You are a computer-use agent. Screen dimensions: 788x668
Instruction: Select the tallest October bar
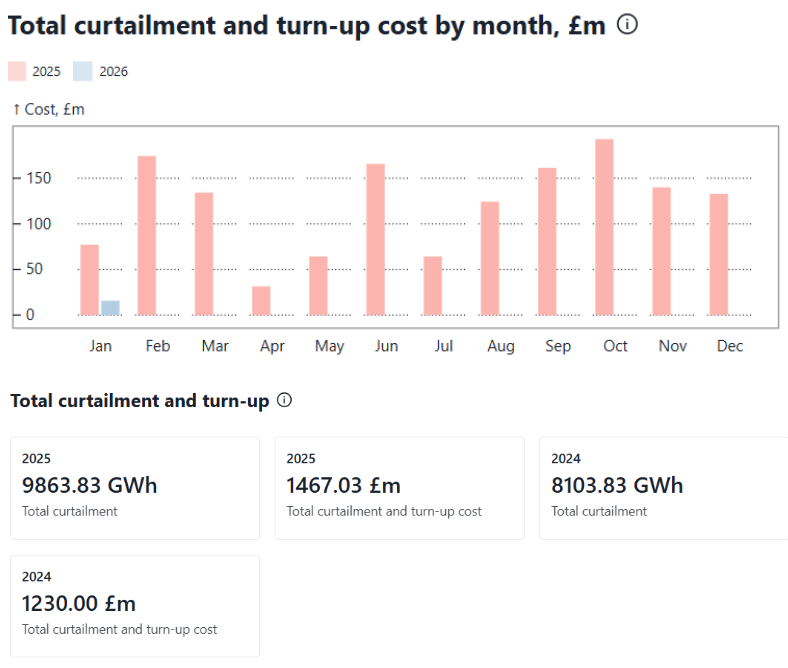click(x=604, y=227)
